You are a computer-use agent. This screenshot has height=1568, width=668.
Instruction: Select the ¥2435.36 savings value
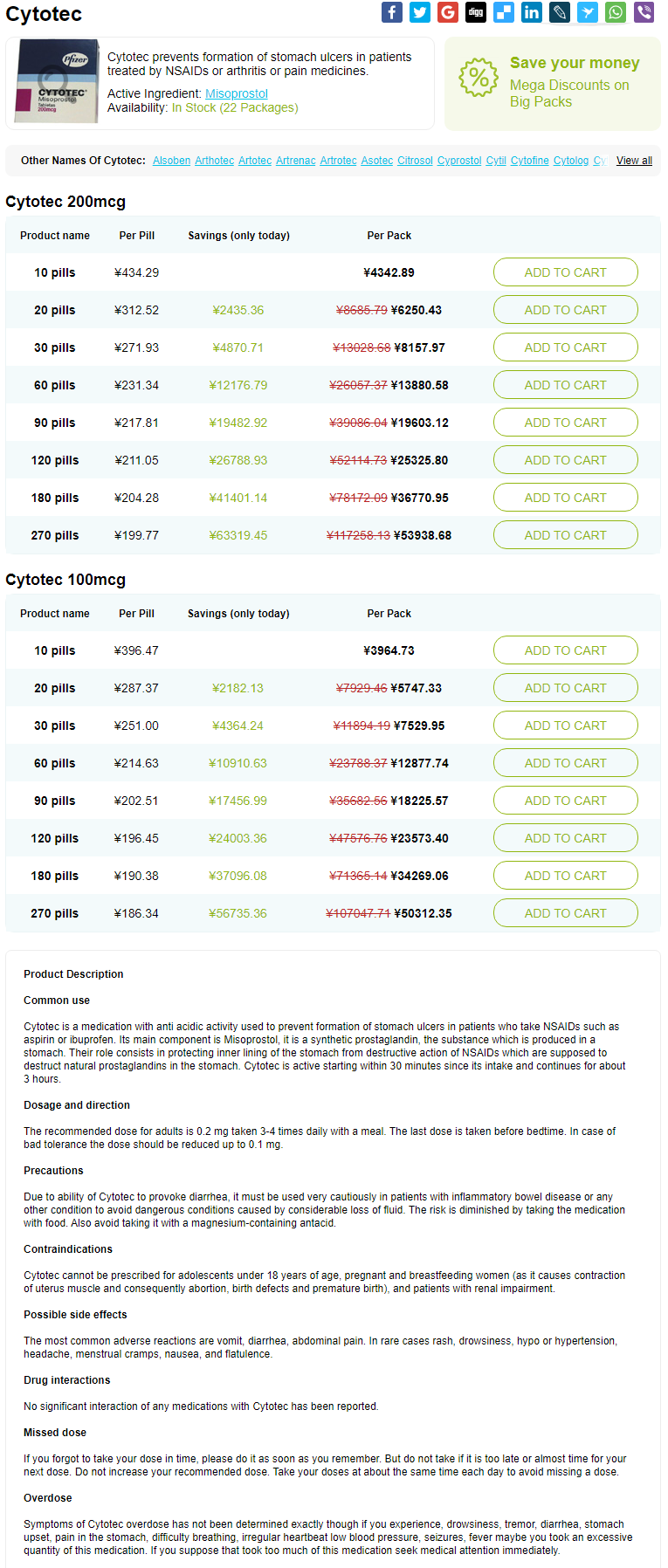[x=238, y=310]
